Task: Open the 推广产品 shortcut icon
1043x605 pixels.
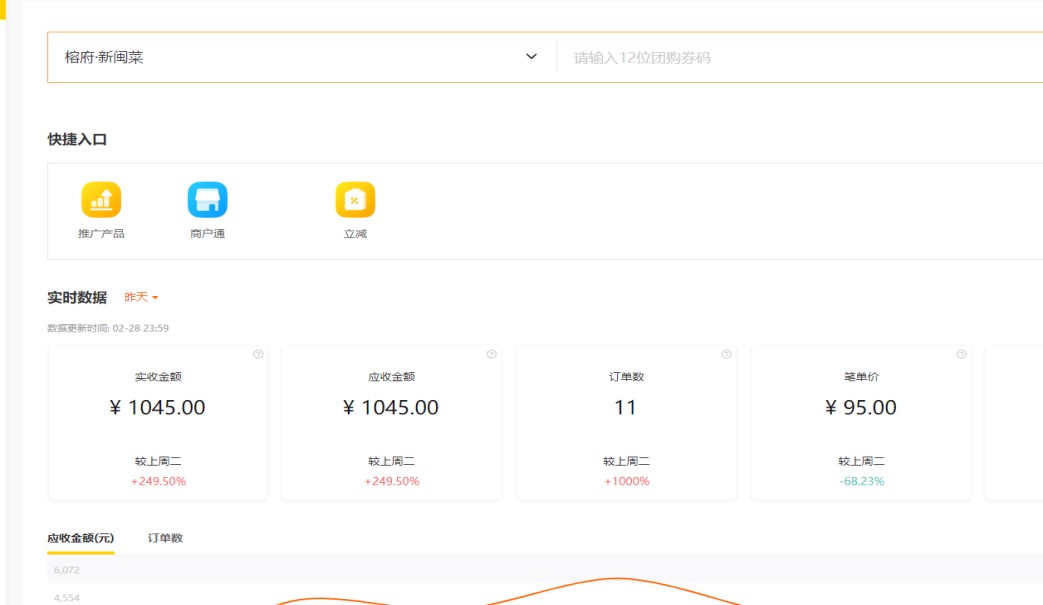Action: [x=101, y=200]
